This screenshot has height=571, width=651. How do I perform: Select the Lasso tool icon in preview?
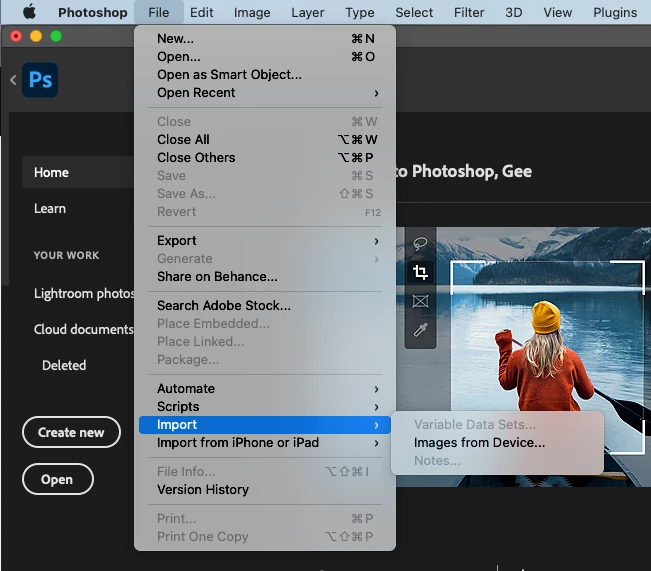[420, 243]
